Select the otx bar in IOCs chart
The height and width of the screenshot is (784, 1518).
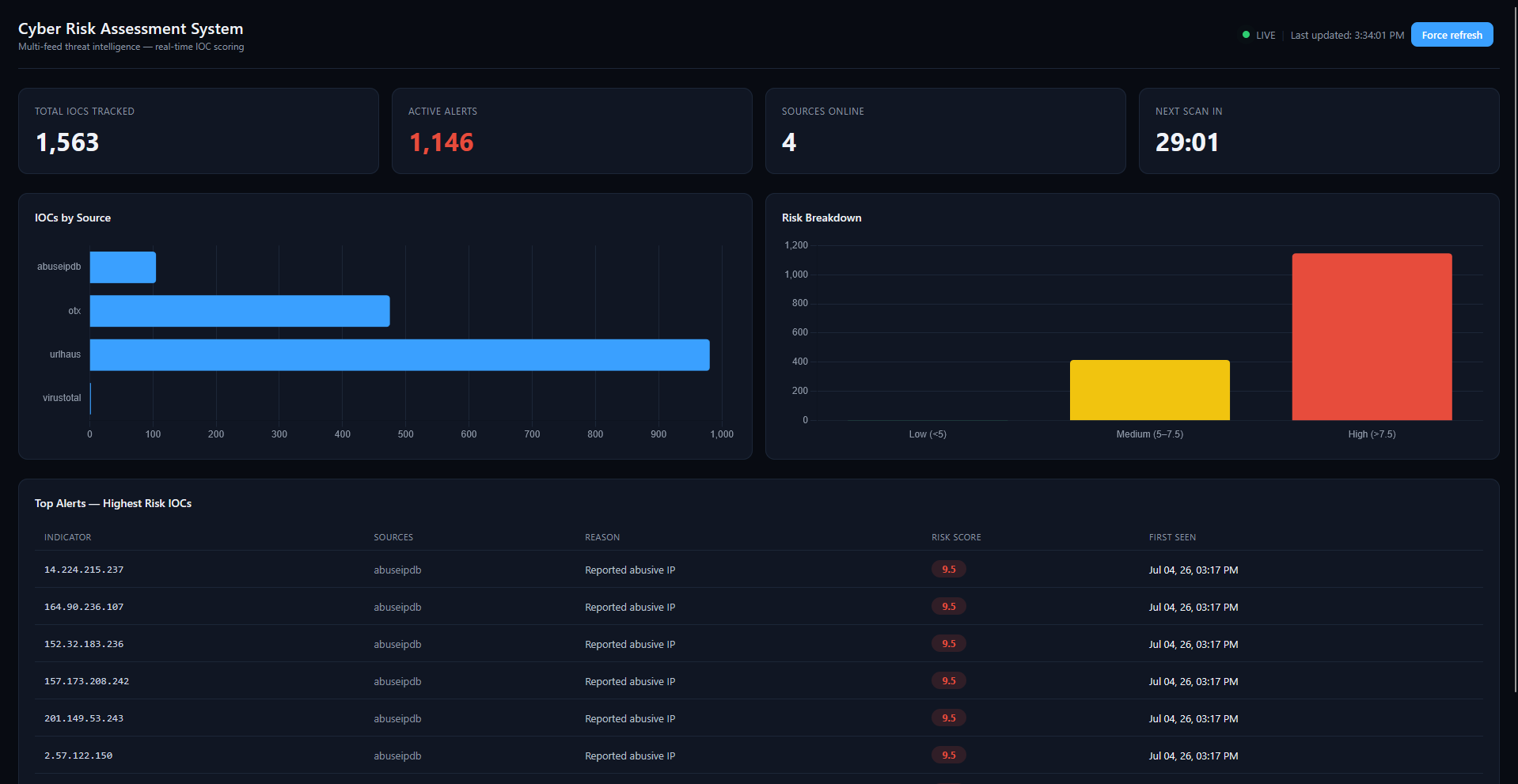240,311
